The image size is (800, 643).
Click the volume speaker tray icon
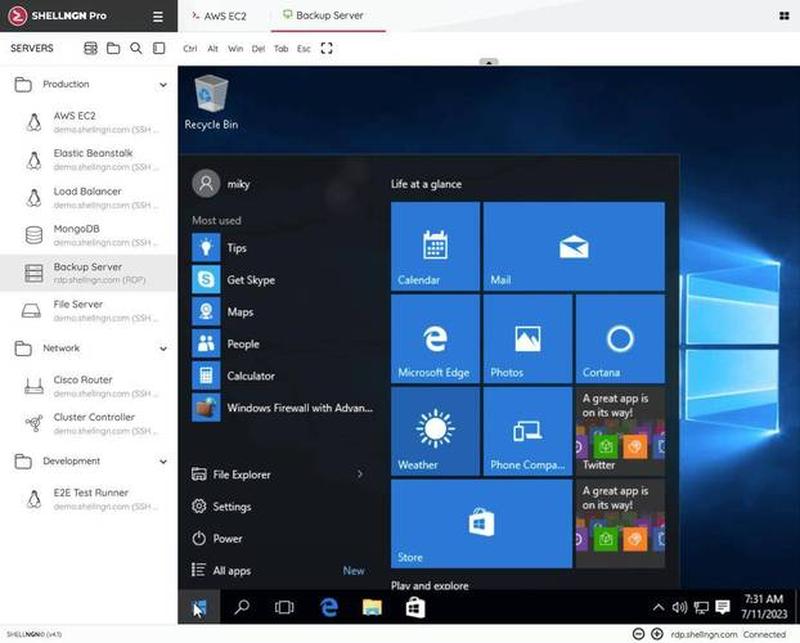click(680, 607)
